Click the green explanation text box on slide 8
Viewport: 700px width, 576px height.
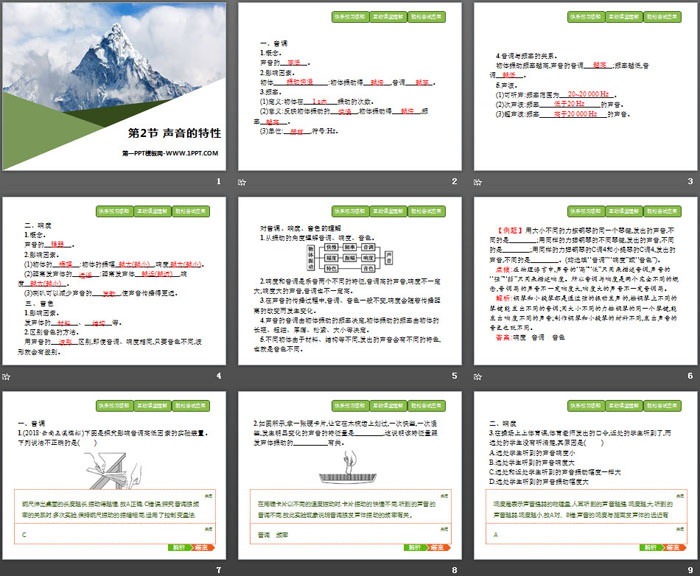coord(350,507)
